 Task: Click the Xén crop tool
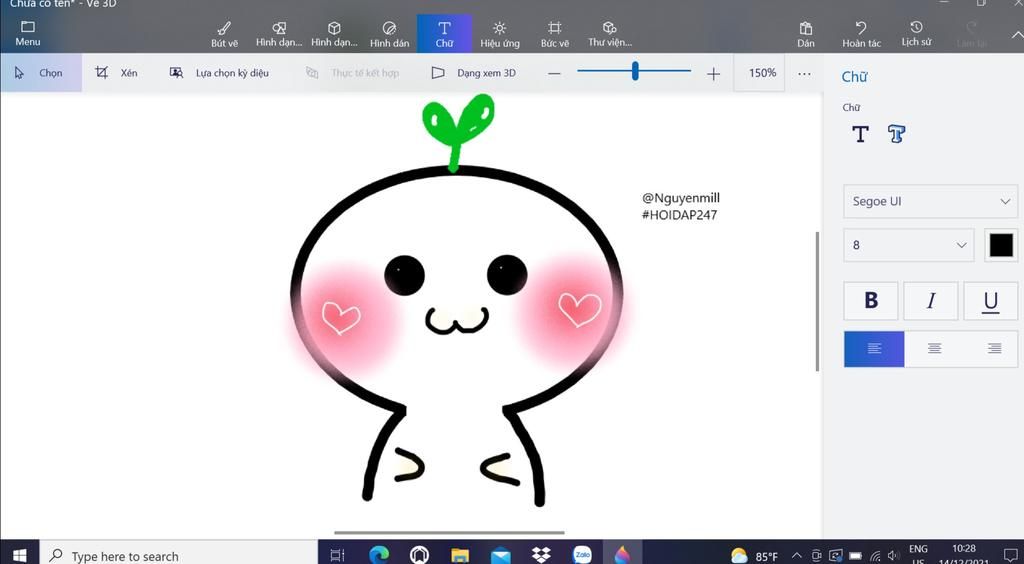116,72
